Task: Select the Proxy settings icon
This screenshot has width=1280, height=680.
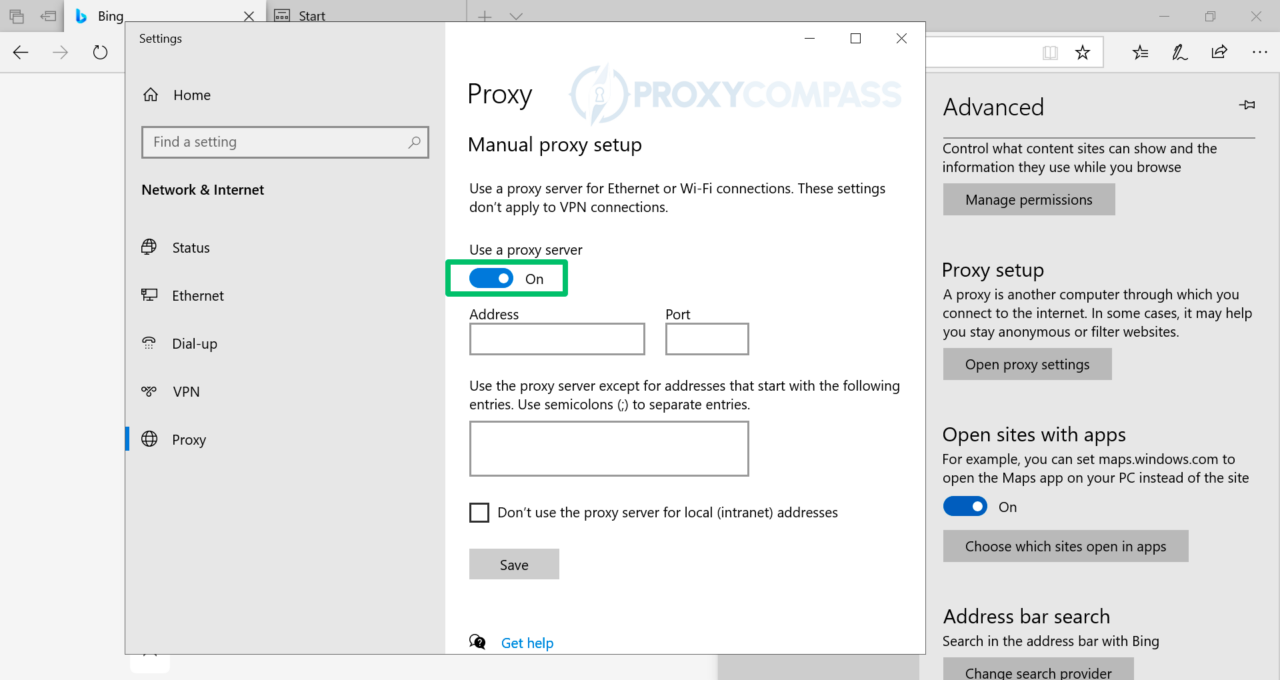Action: pyautogui.click(x=149, y=439)
